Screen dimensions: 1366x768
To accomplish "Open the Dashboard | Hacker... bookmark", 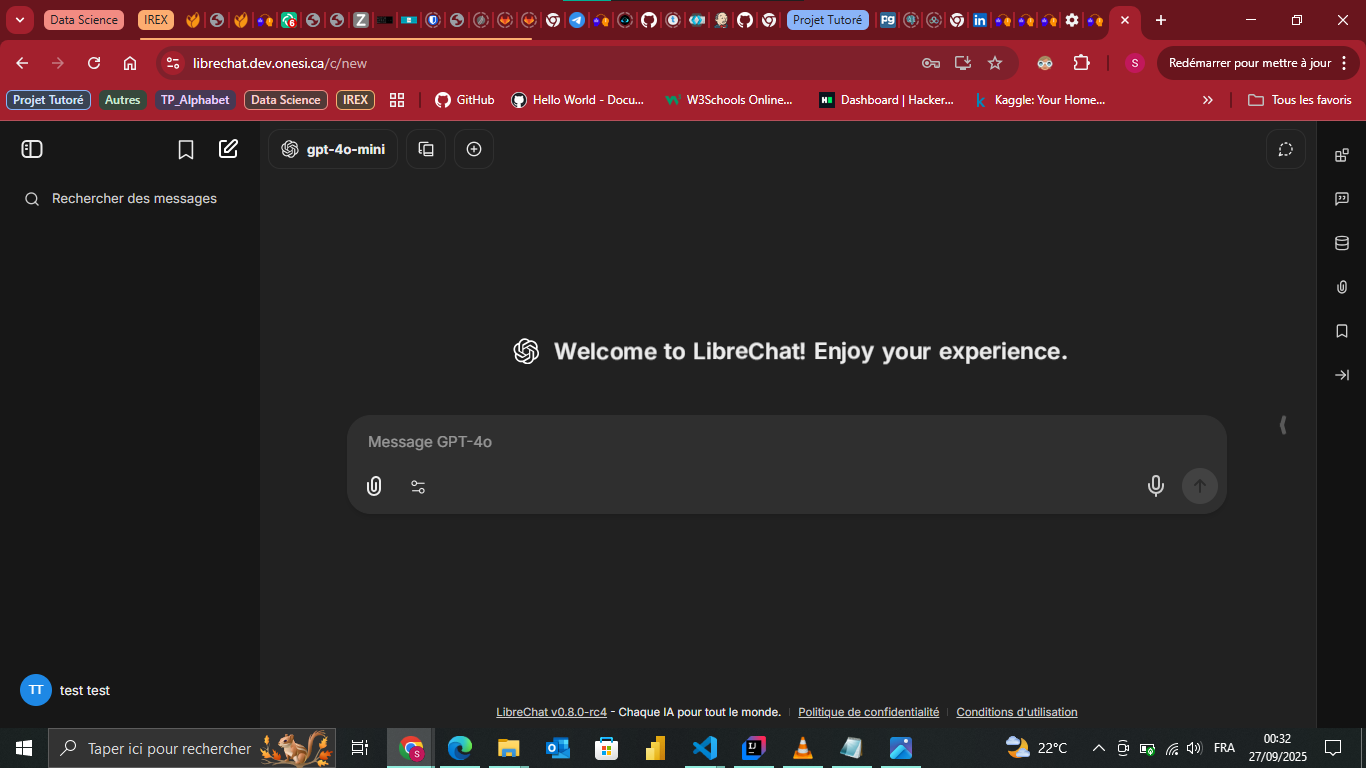I will tap(887, 100).
